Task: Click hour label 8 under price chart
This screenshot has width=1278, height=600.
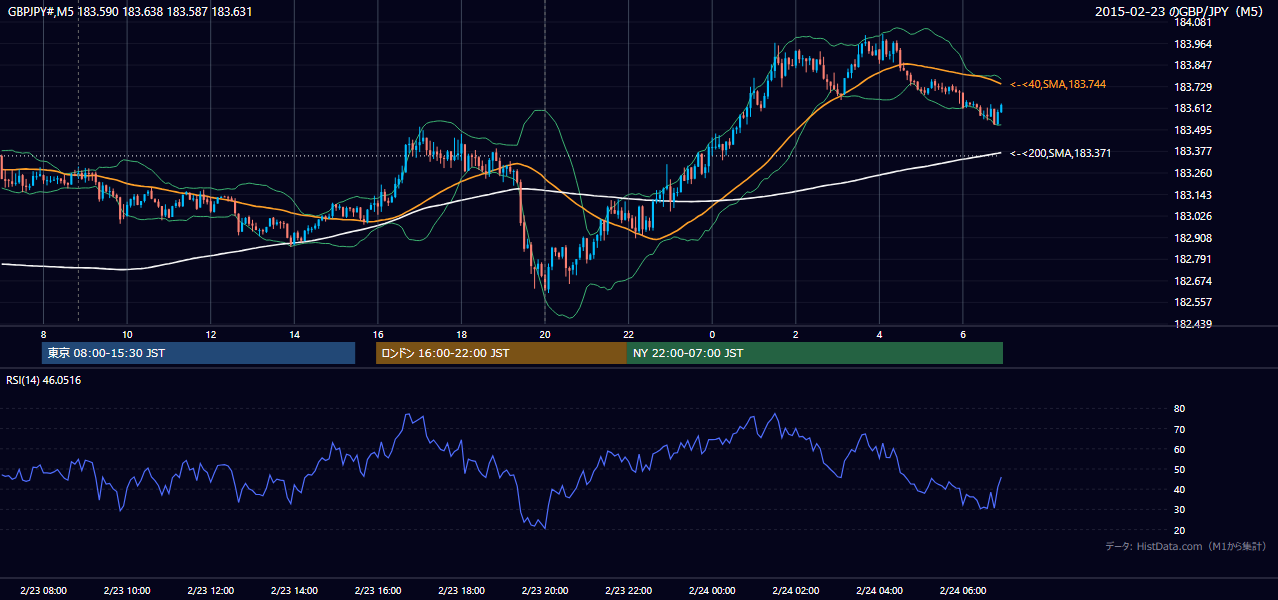Action: pos(43,334)
